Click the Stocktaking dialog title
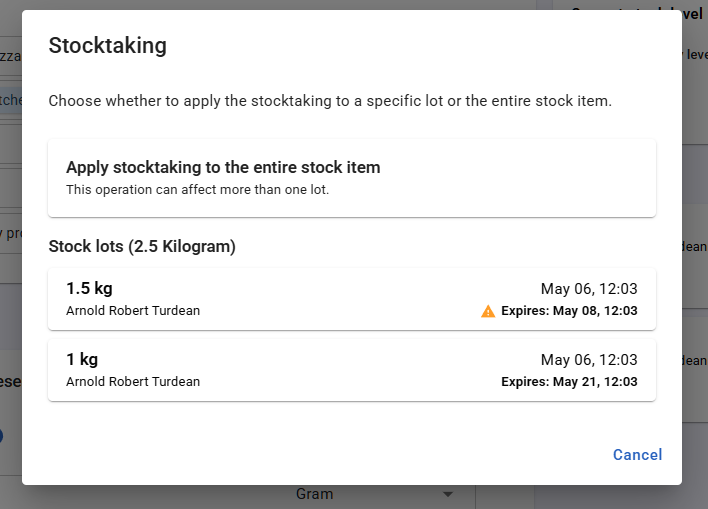The height and width of the screenshot is (509, 708). pyautogui.click(x=107, y=46)
